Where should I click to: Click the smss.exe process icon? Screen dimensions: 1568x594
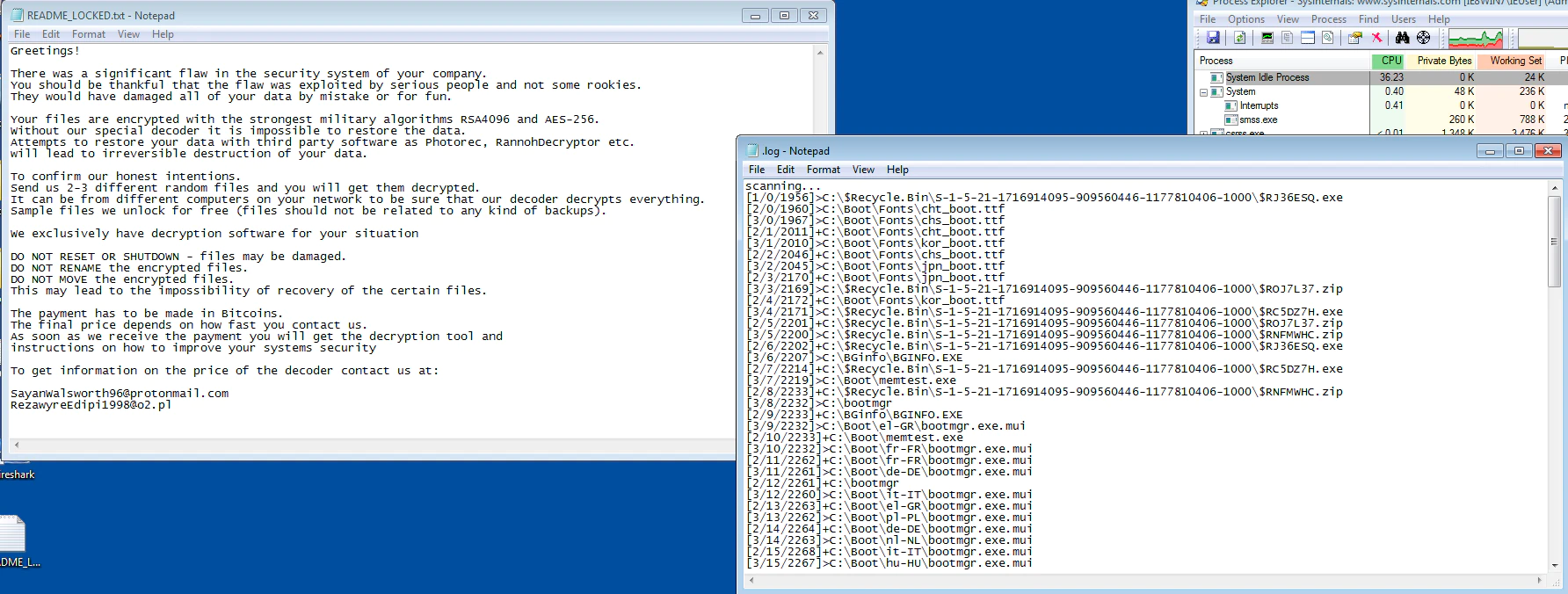point(1230,120)
